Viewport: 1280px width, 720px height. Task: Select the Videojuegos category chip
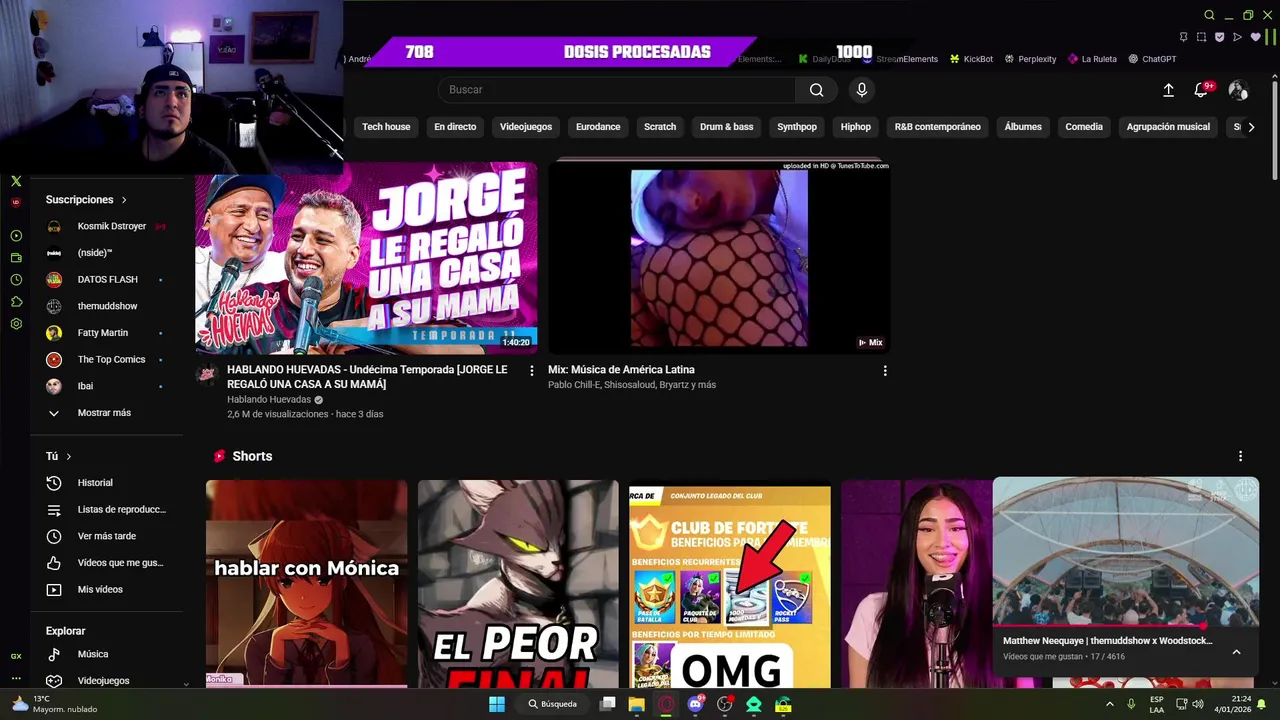526,127
